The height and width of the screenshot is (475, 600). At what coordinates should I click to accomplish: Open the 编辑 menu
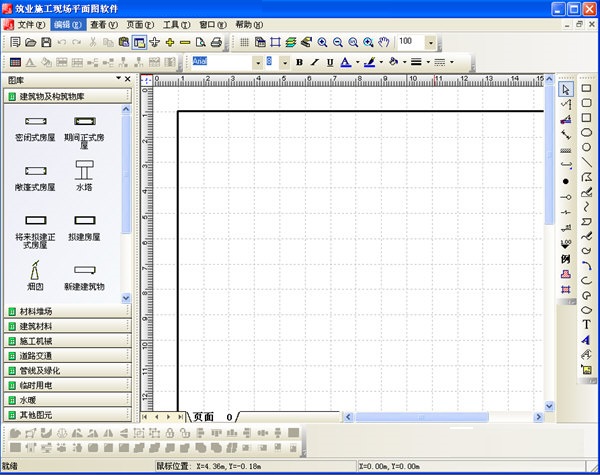(x=67, y=25)
